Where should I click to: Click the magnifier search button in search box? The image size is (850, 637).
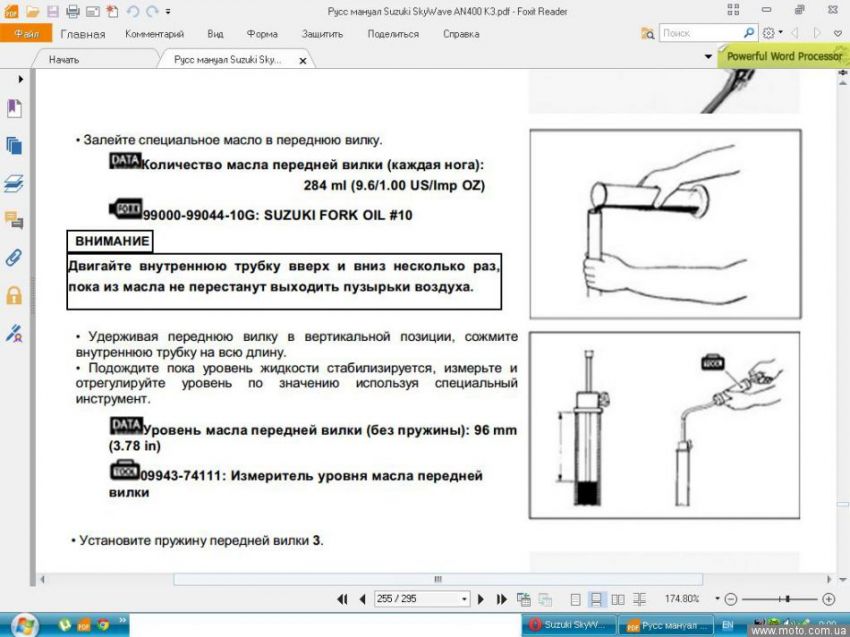tap(749, 33)
